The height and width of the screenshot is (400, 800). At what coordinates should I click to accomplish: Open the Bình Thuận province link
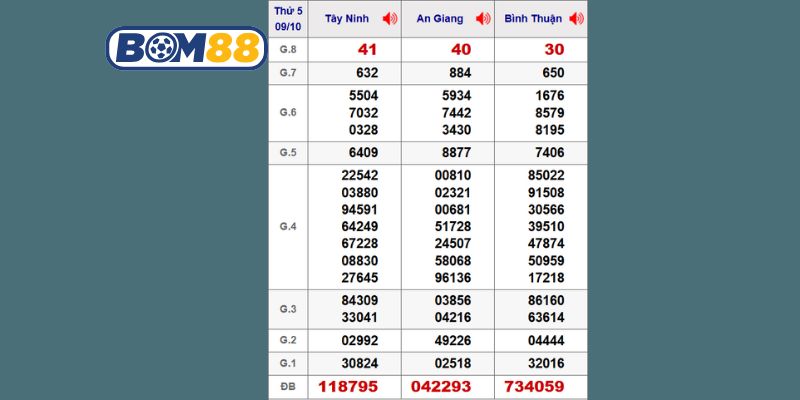click(533, 19)
